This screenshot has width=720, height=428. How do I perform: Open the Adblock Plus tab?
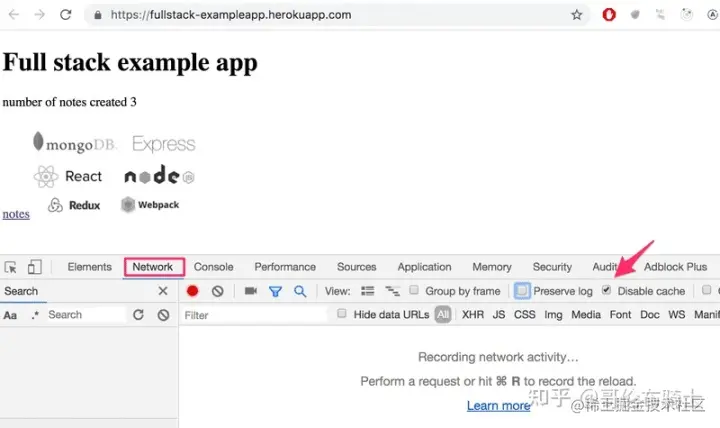pos(675,267)
